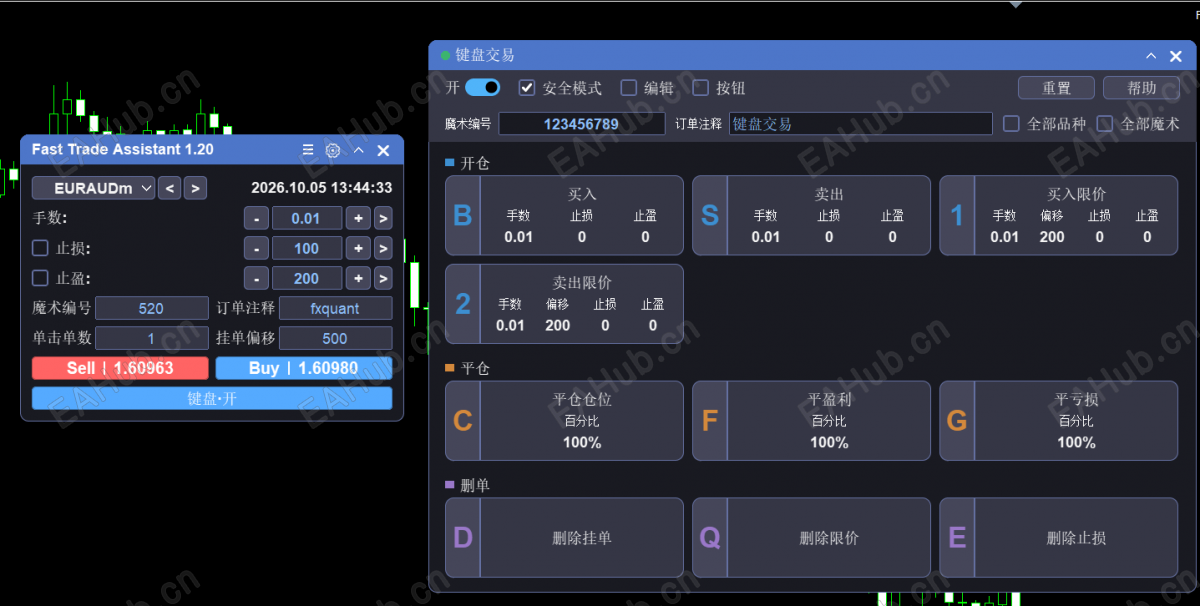Click the Q key 删除限价 card
The width and height of the screenshot is (1200, 606).
(811, 538)
